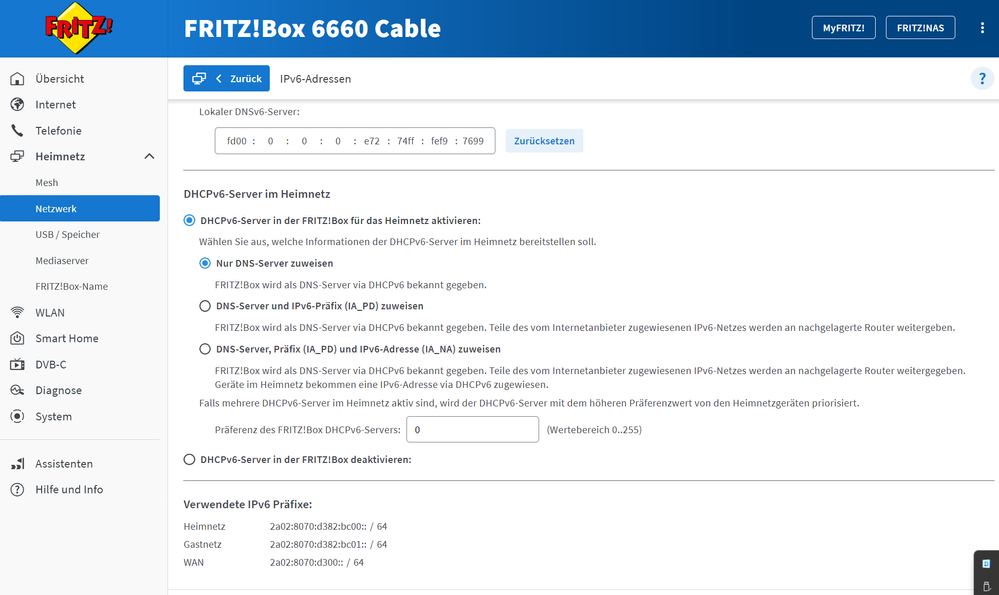
Task: Click the network devices icon in Zurück button
Action: 199,78
